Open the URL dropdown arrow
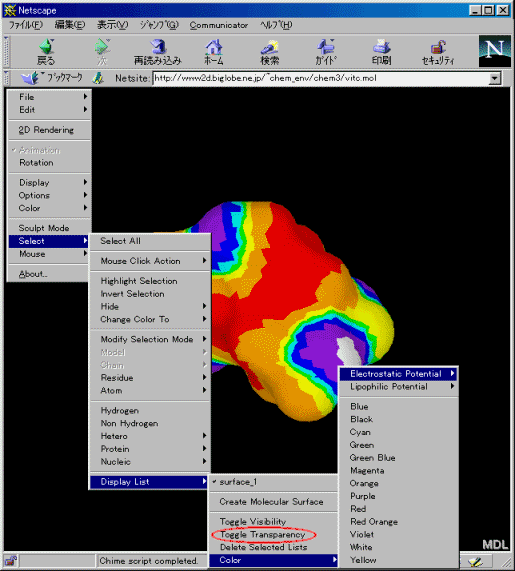The image size is (515, 571). point(494,78)
